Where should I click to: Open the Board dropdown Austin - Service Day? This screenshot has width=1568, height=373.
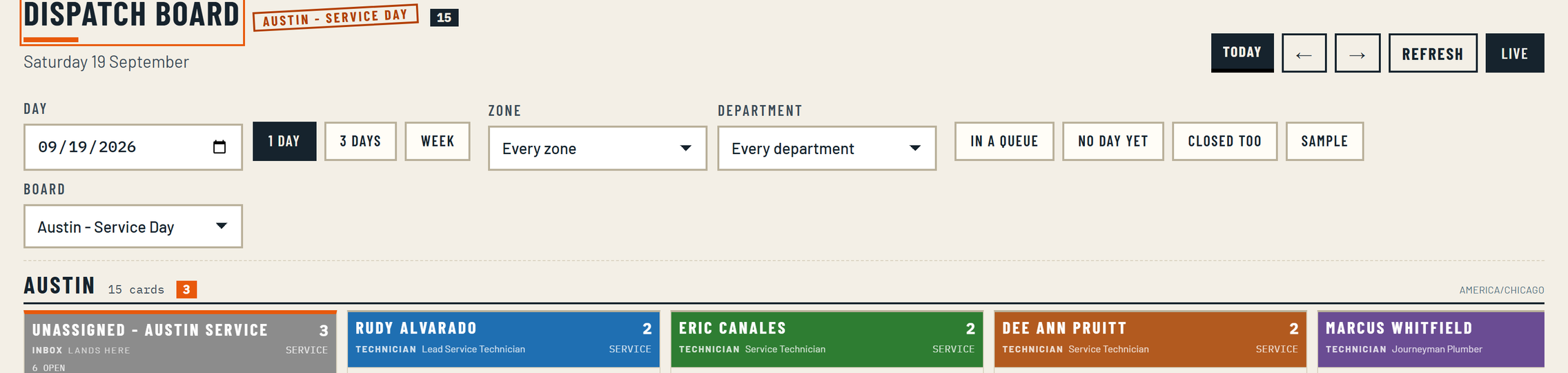[x=133, y=227]
